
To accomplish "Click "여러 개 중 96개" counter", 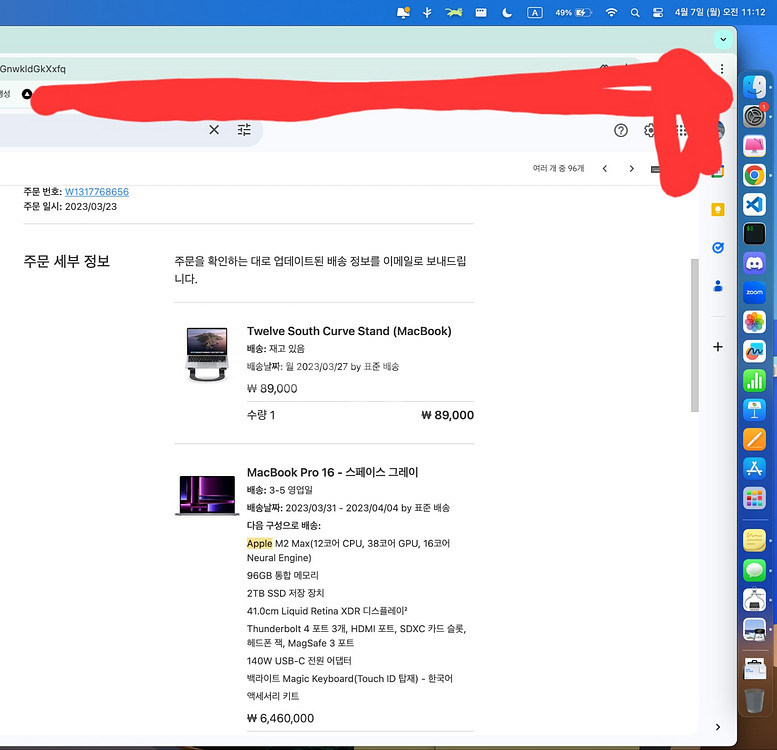I will point(558,168).
